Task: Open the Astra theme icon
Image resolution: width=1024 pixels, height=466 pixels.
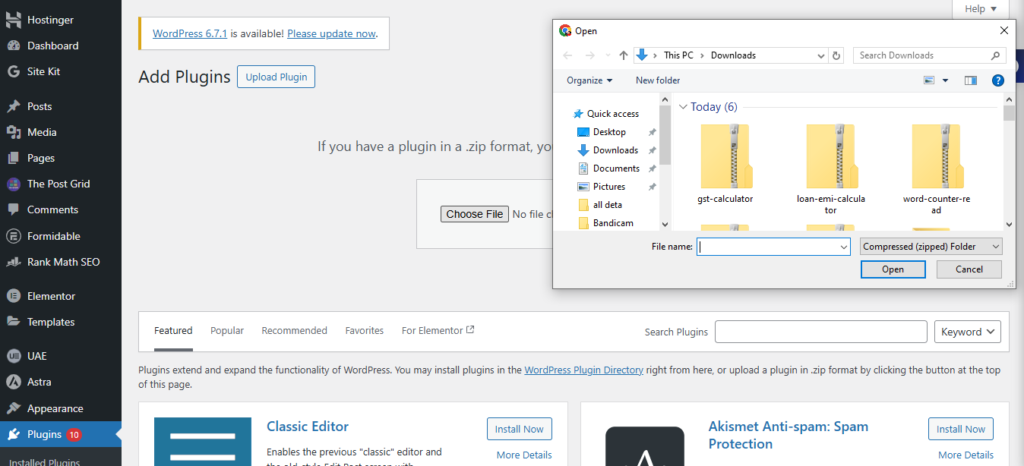Action: pyautogui.click(x=13, y=382)
